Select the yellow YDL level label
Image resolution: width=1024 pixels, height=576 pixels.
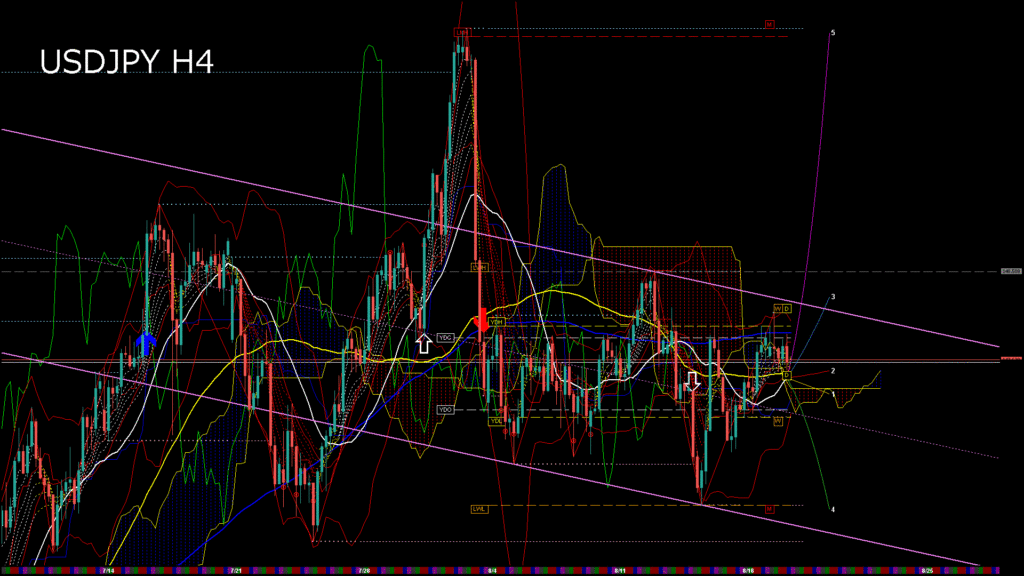pyautogui.click(x=496, y=421)
